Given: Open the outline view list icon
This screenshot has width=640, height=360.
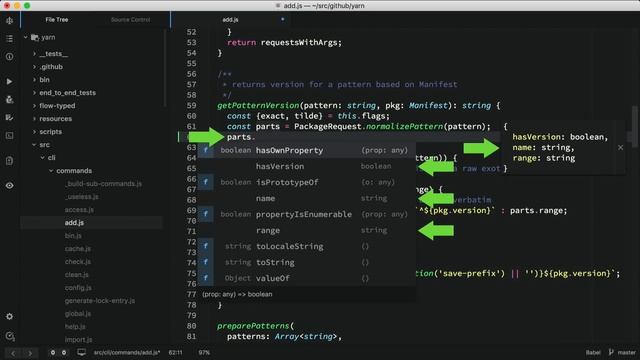Looking at the screenshot, I should tap(9, 39).
